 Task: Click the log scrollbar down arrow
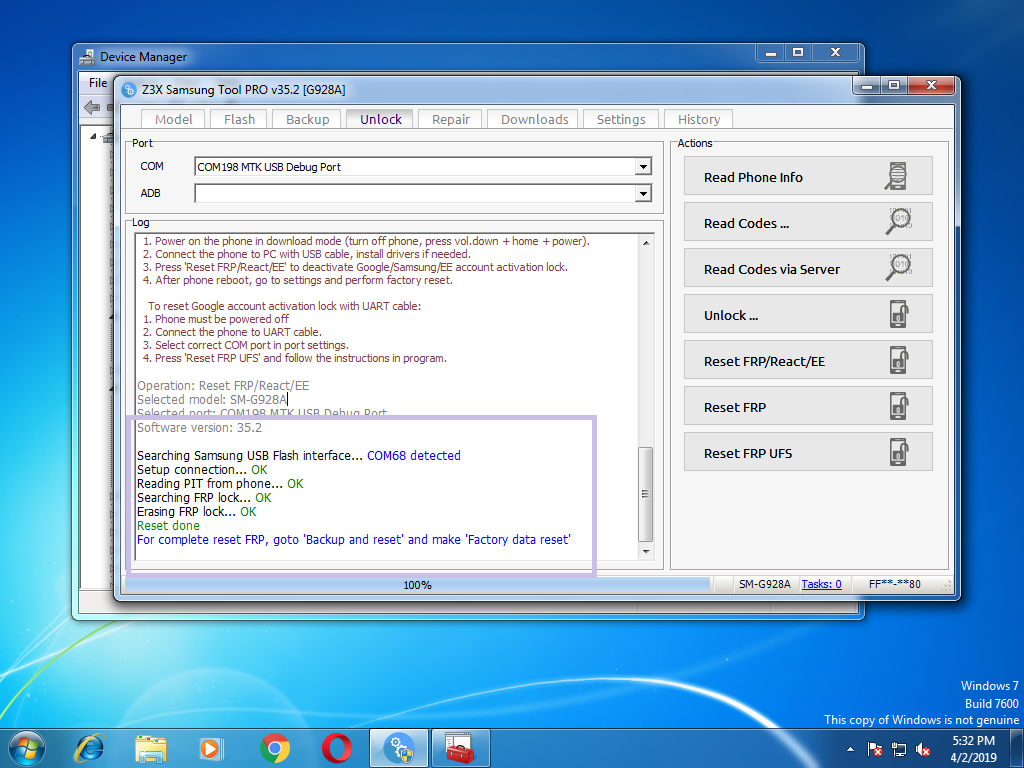click(646, 552)
